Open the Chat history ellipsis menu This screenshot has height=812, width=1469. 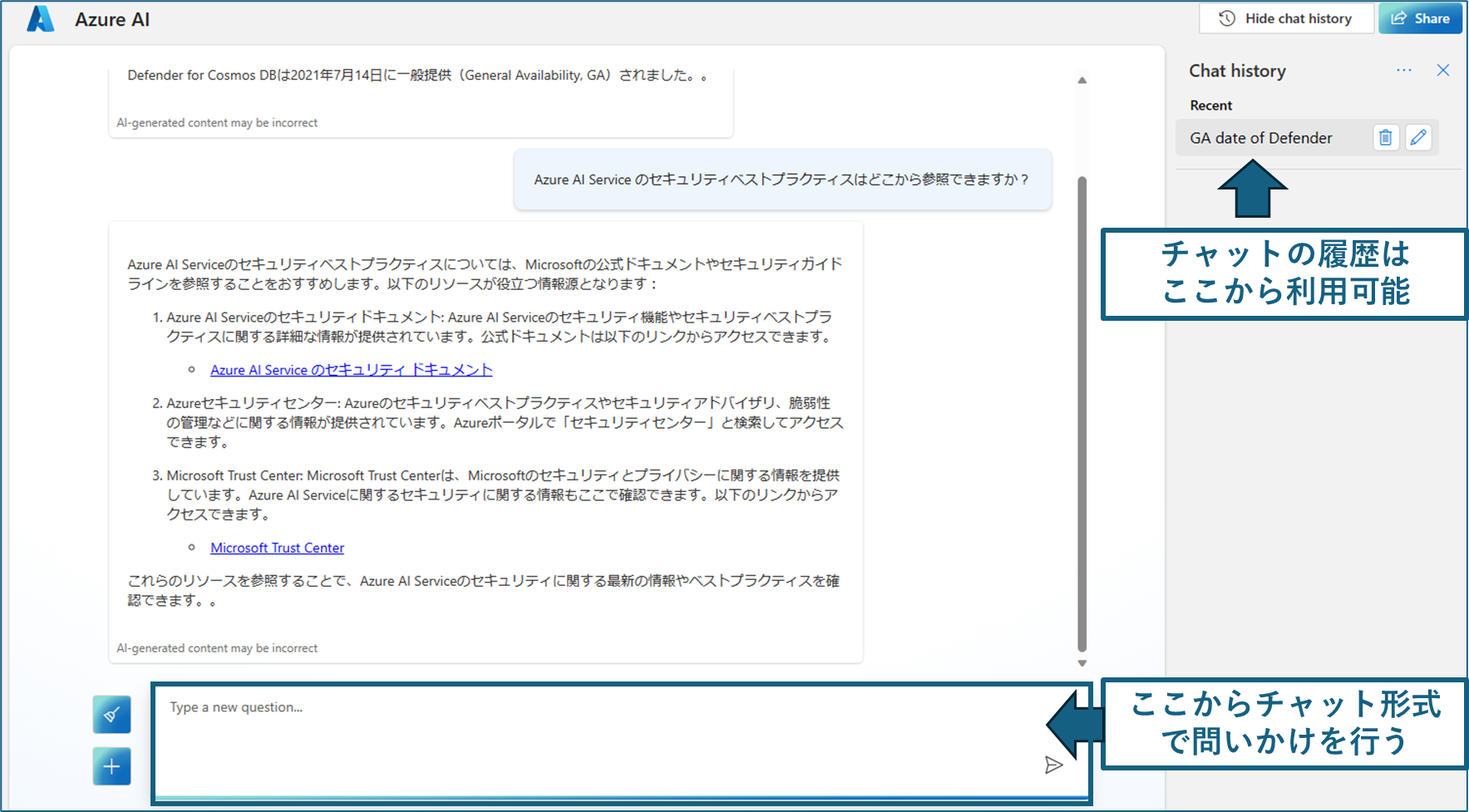tap(1403, 71)
